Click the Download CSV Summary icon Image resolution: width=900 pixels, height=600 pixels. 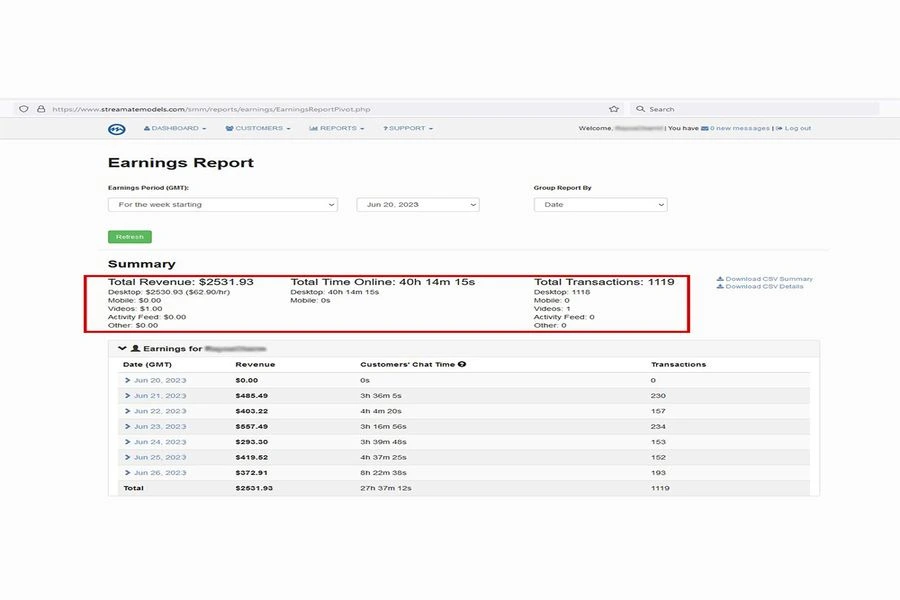pos(721,279)
